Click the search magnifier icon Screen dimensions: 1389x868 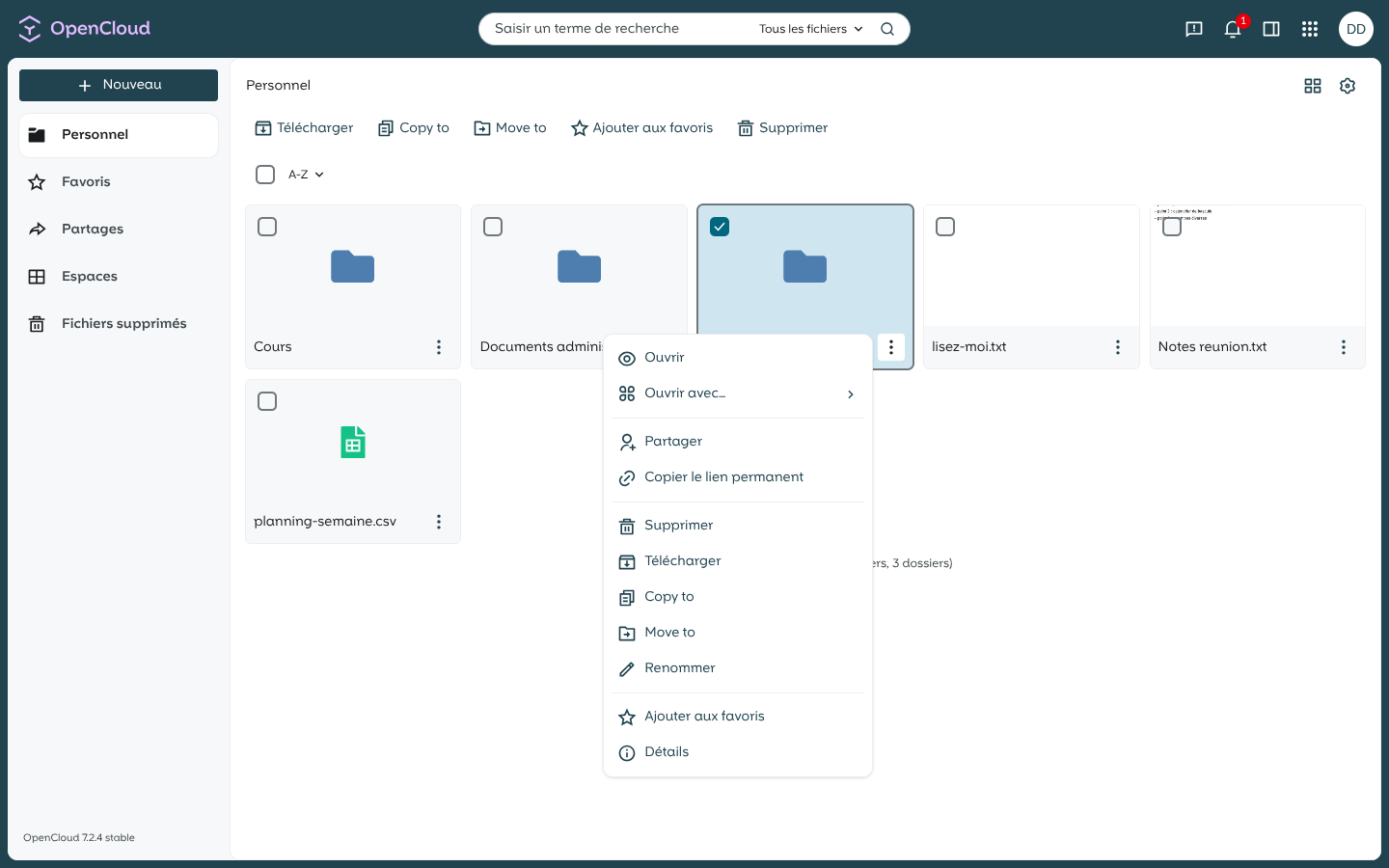point(887,29)
